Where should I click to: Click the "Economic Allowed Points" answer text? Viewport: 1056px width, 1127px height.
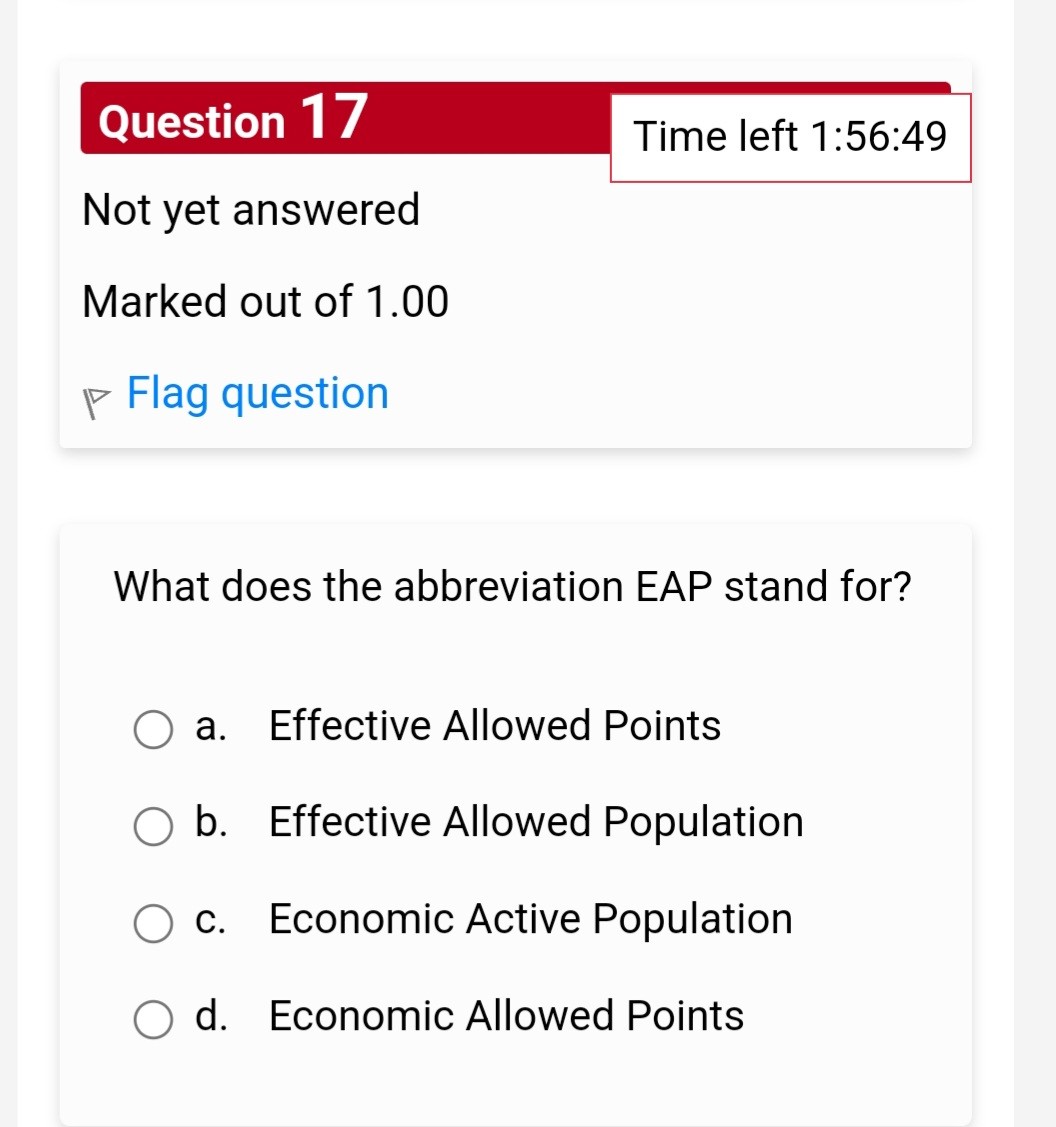[506, 1016]
